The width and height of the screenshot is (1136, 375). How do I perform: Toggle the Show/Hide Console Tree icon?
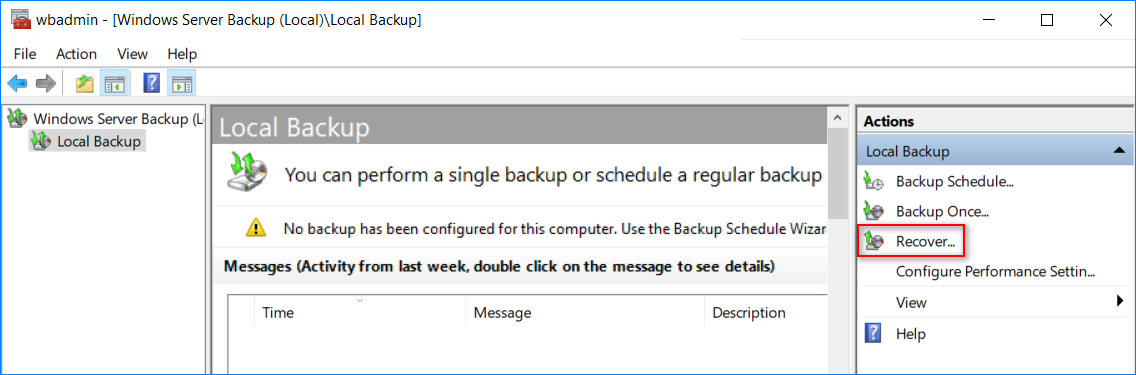pyautogui.click(x=114, y=84)
